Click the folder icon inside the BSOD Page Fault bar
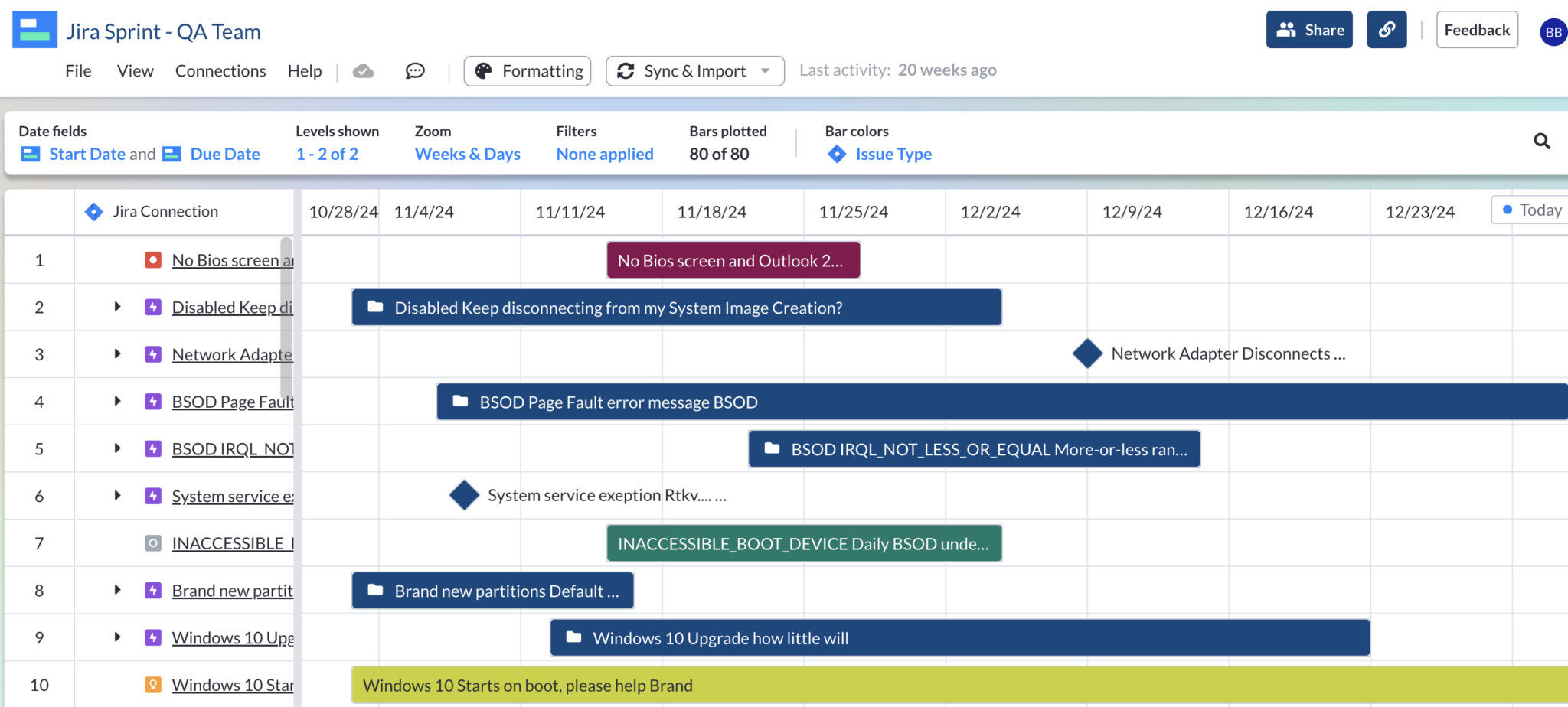 459,401
